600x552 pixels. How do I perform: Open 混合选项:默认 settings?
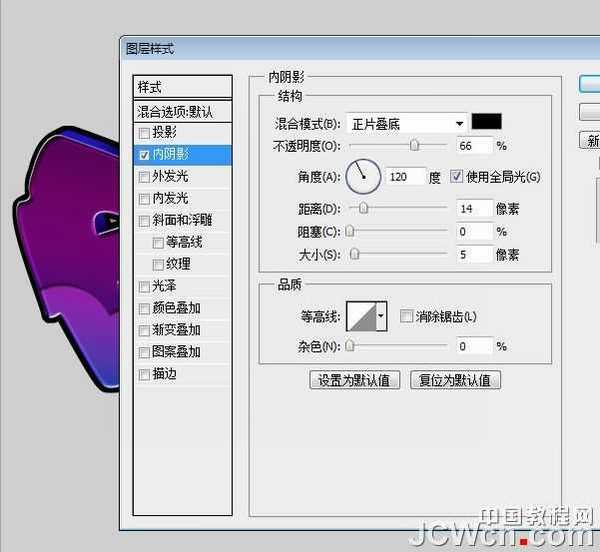(x=182, y=111)
